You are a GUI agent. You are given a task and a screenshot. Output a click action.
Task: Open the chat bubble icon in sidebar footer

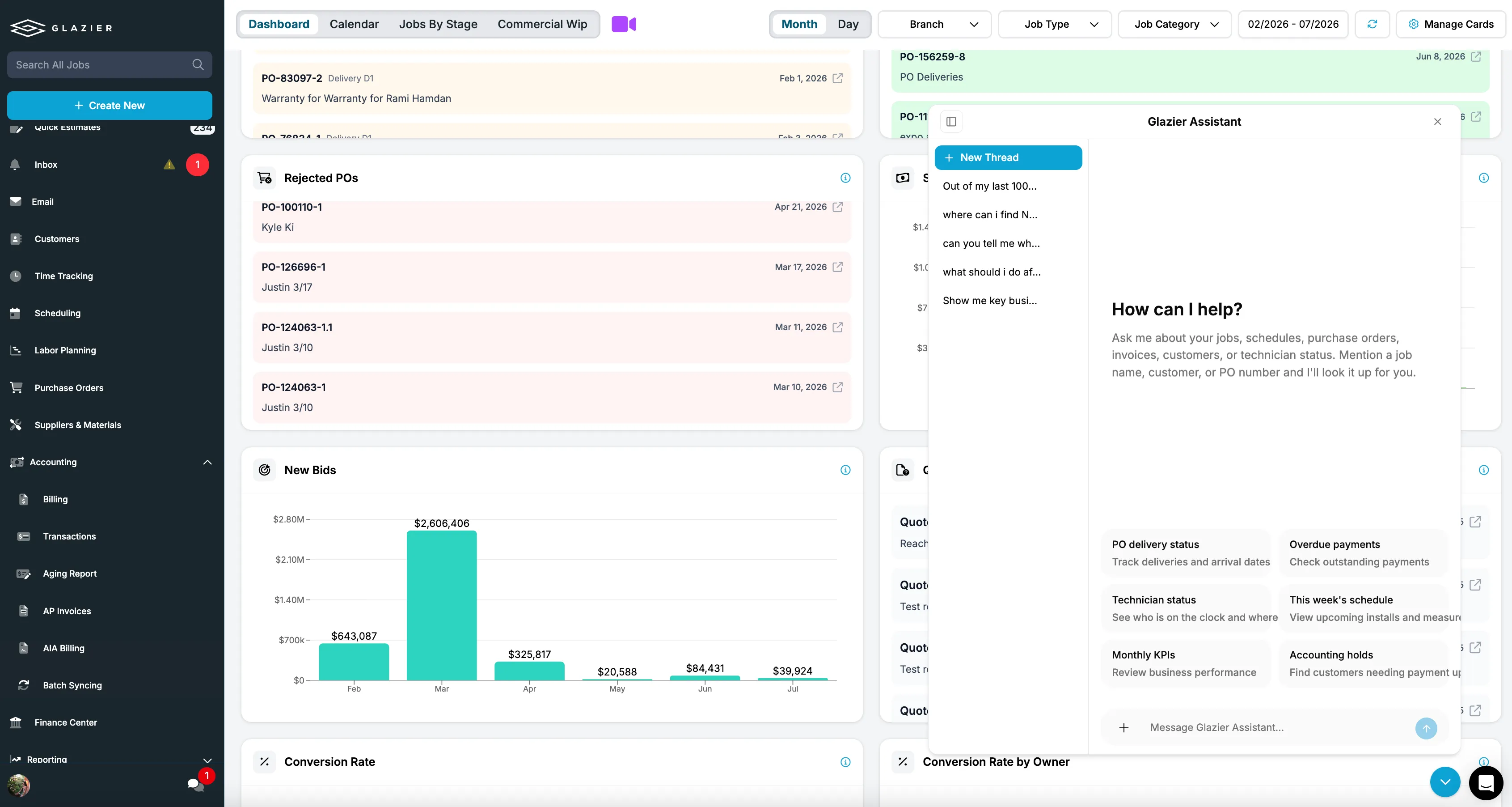click(x=195, y=784)
